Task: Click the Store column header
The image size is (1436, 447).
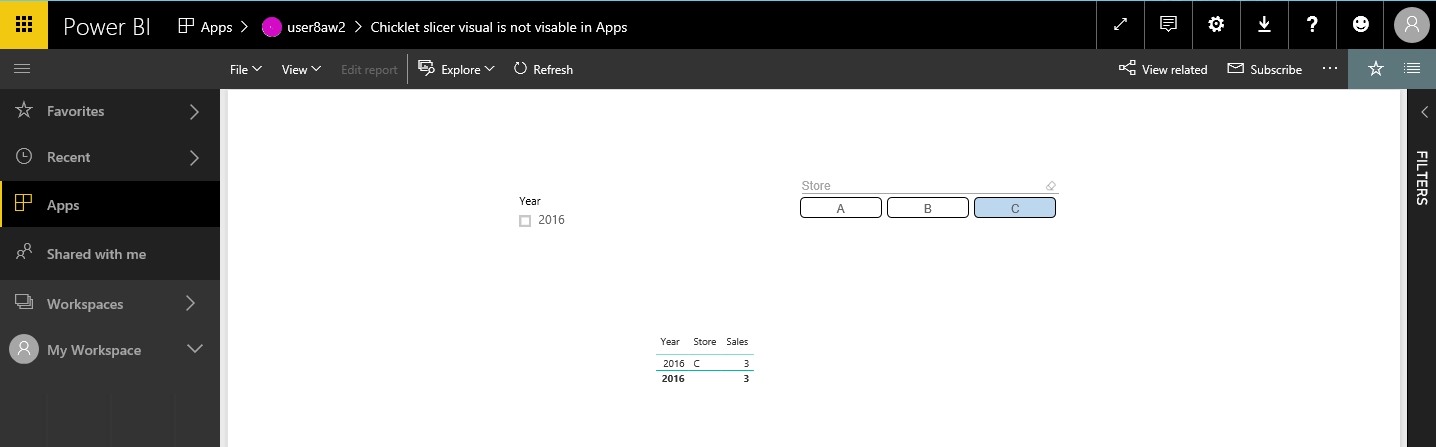Action: coord(705,342)
